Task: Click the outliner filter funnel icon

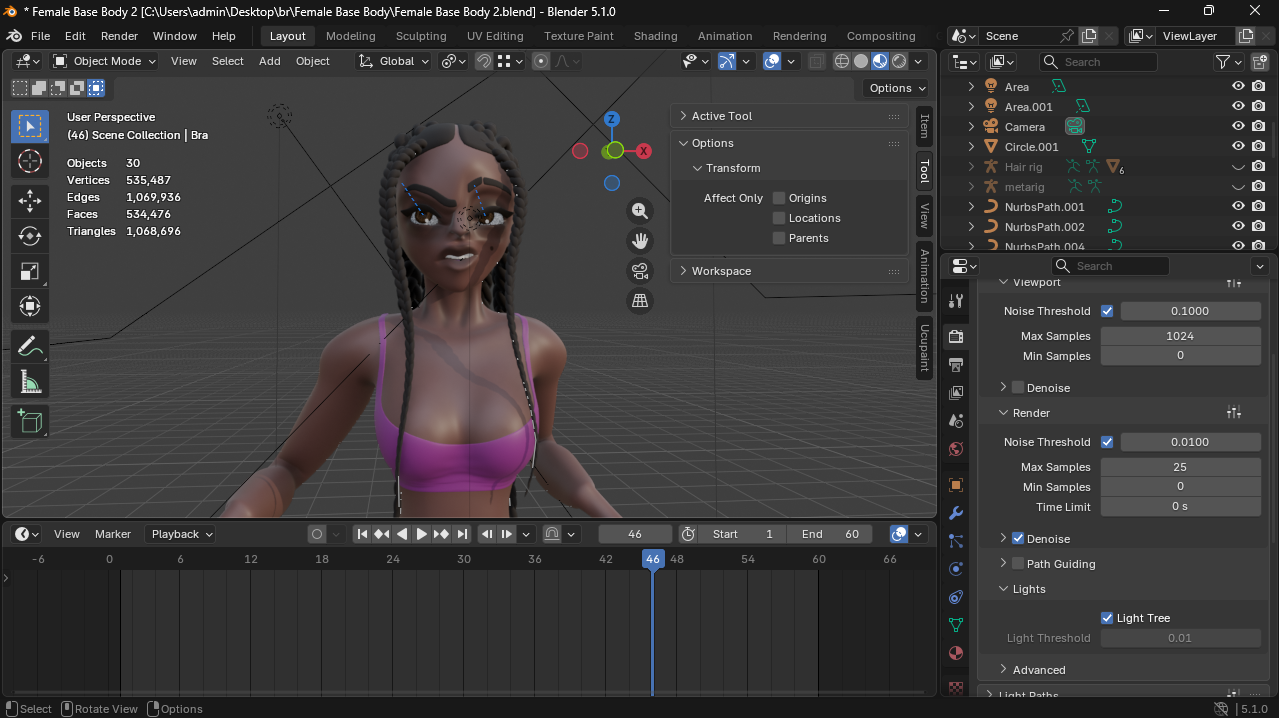Action: [1223, 62]
